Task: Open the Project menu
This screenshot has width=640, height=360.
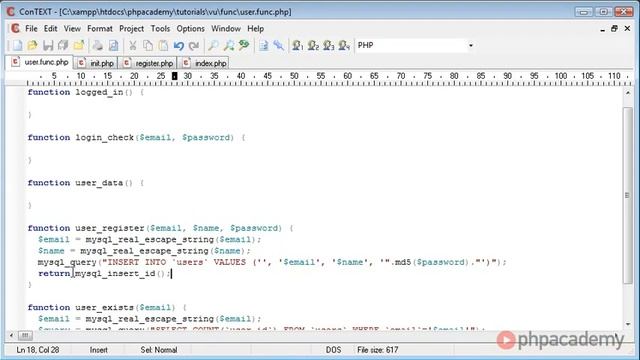Action: point(131,29)
